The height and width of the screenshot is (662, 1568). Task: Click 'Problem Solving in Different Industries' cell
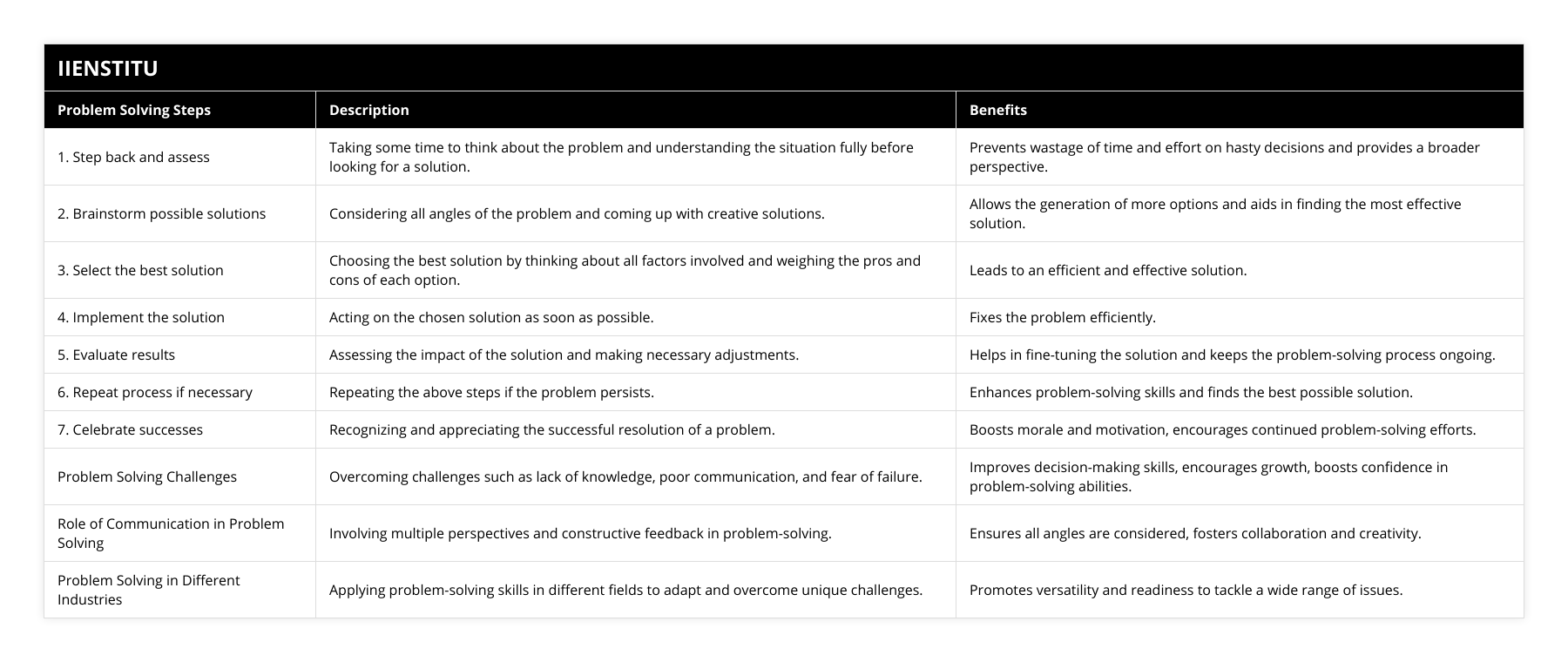[148, 590]
